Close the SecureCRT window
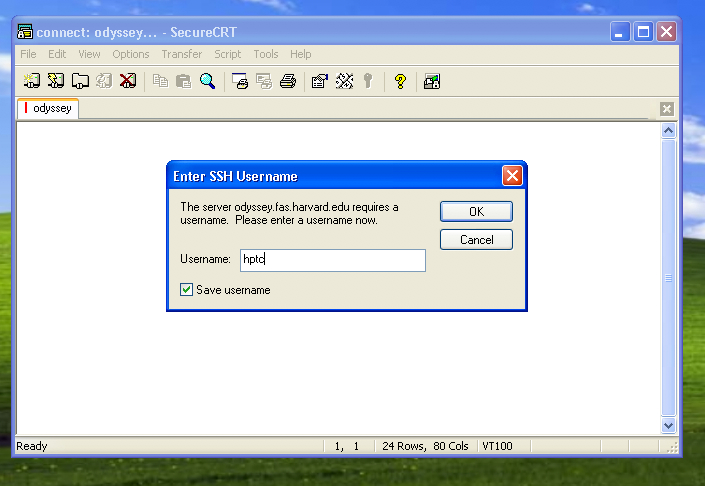This screenshot has width=705, height=486. (666, 32)
